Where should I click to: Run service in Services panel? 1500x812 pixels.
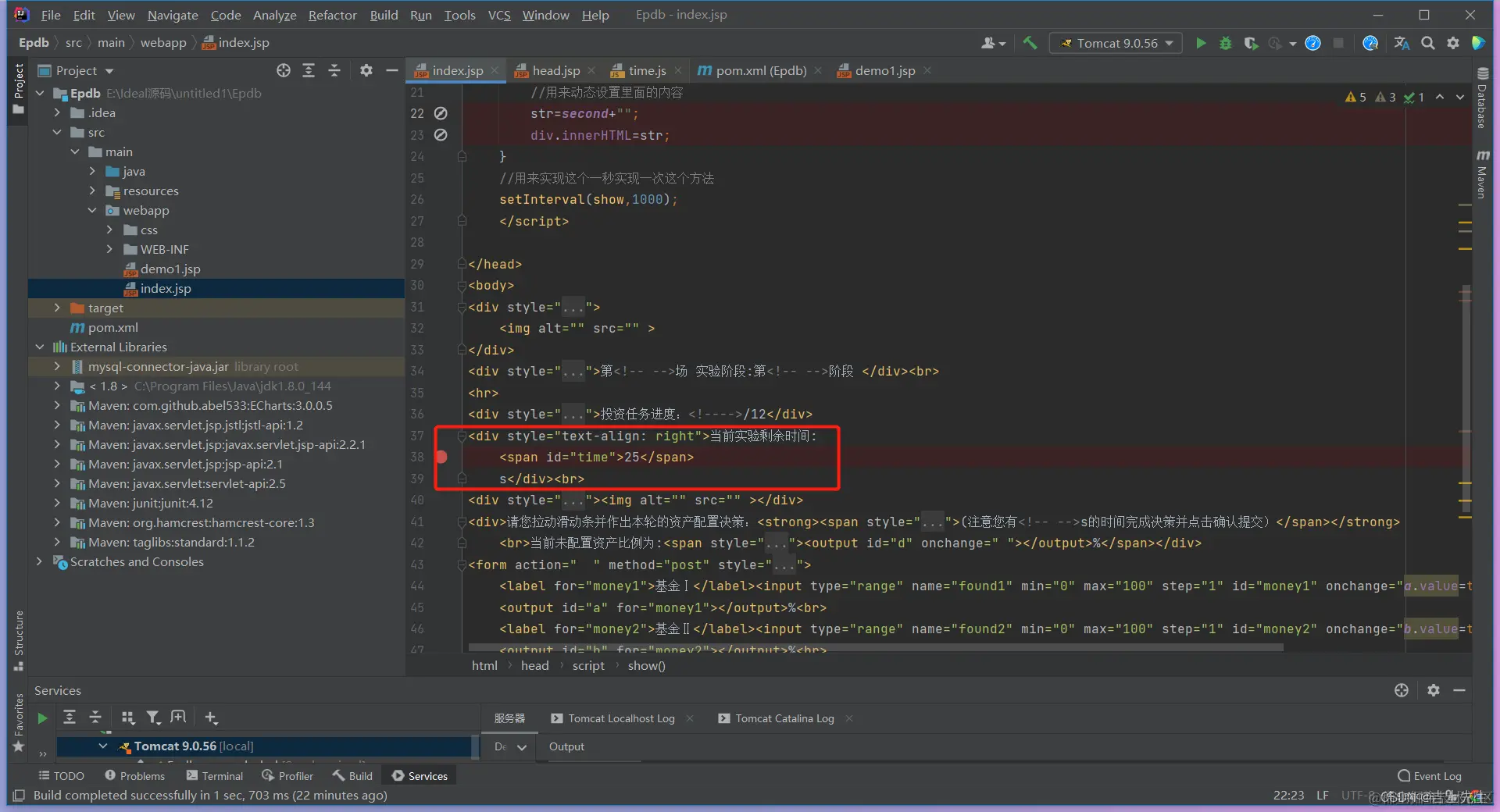tap(42, 718)
